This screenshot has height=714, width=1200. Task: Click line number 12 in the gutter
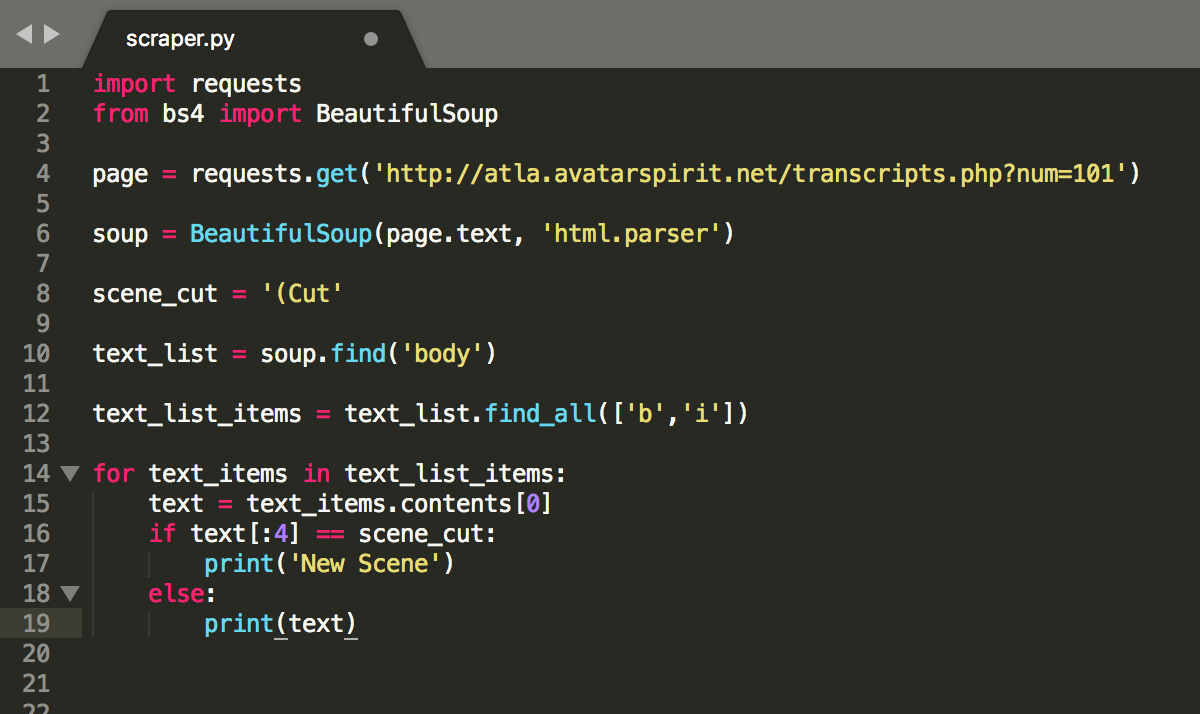pyautogui.click(x=36, y=414)
